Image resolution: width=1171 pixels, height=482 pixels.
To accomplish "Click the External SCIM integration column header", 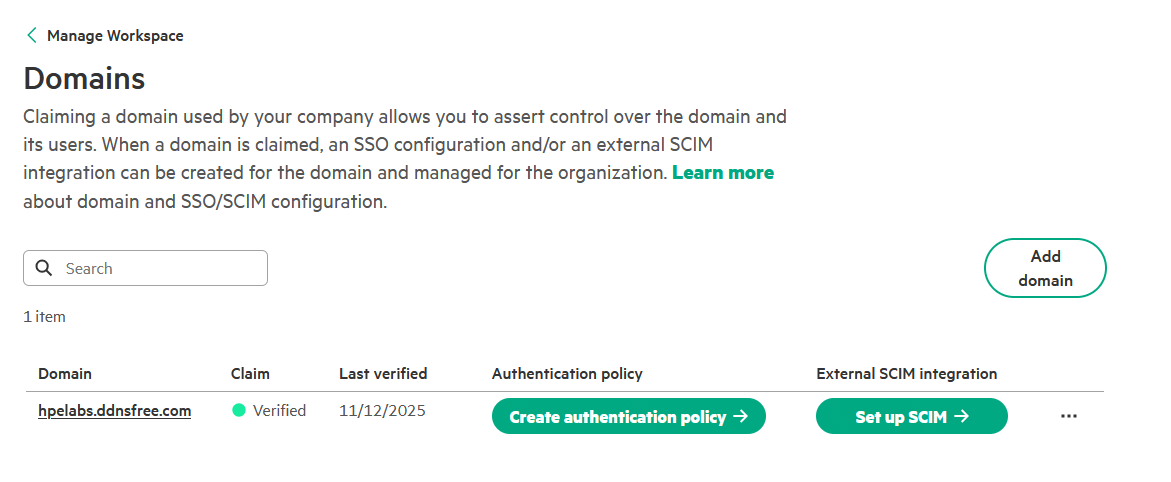I will point(906,374).
